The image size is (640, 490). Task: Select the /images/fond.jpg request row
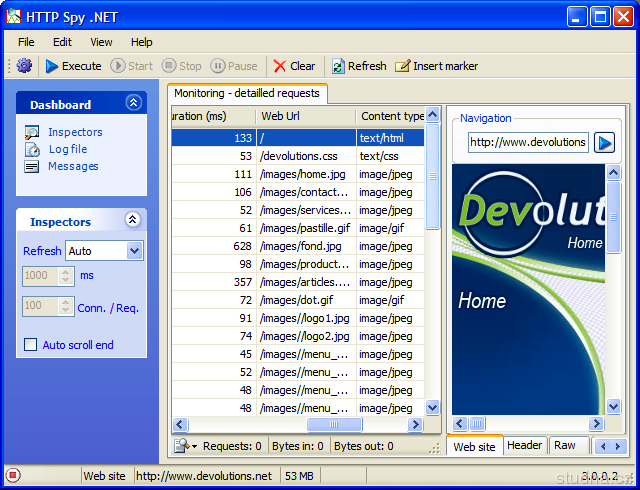(x=300, y=246)
